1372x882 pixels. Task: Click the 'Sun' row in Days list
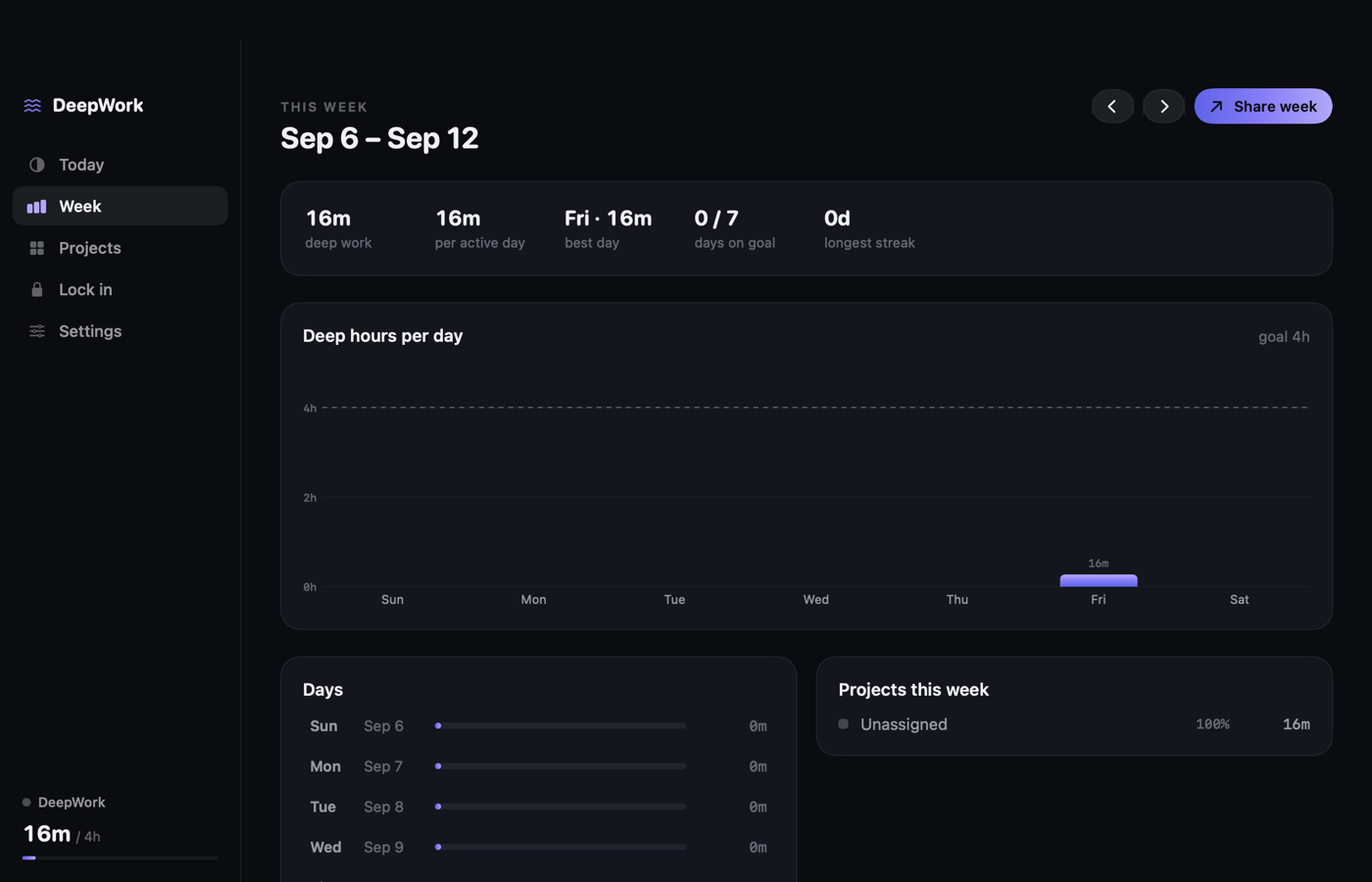[538, 726]
